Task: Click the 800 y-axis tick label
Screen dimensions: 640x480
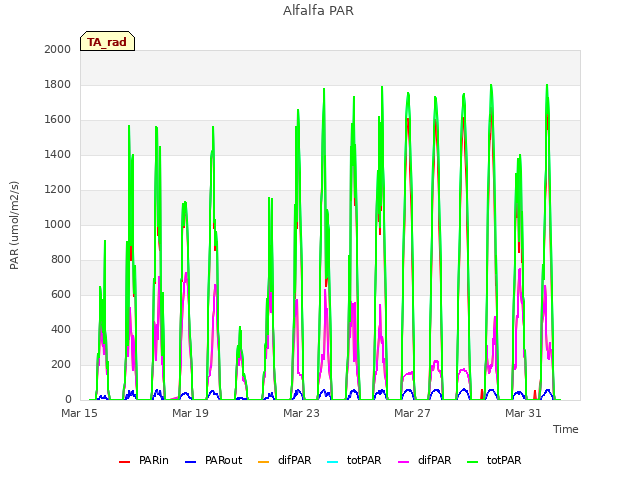Action: 61,260
